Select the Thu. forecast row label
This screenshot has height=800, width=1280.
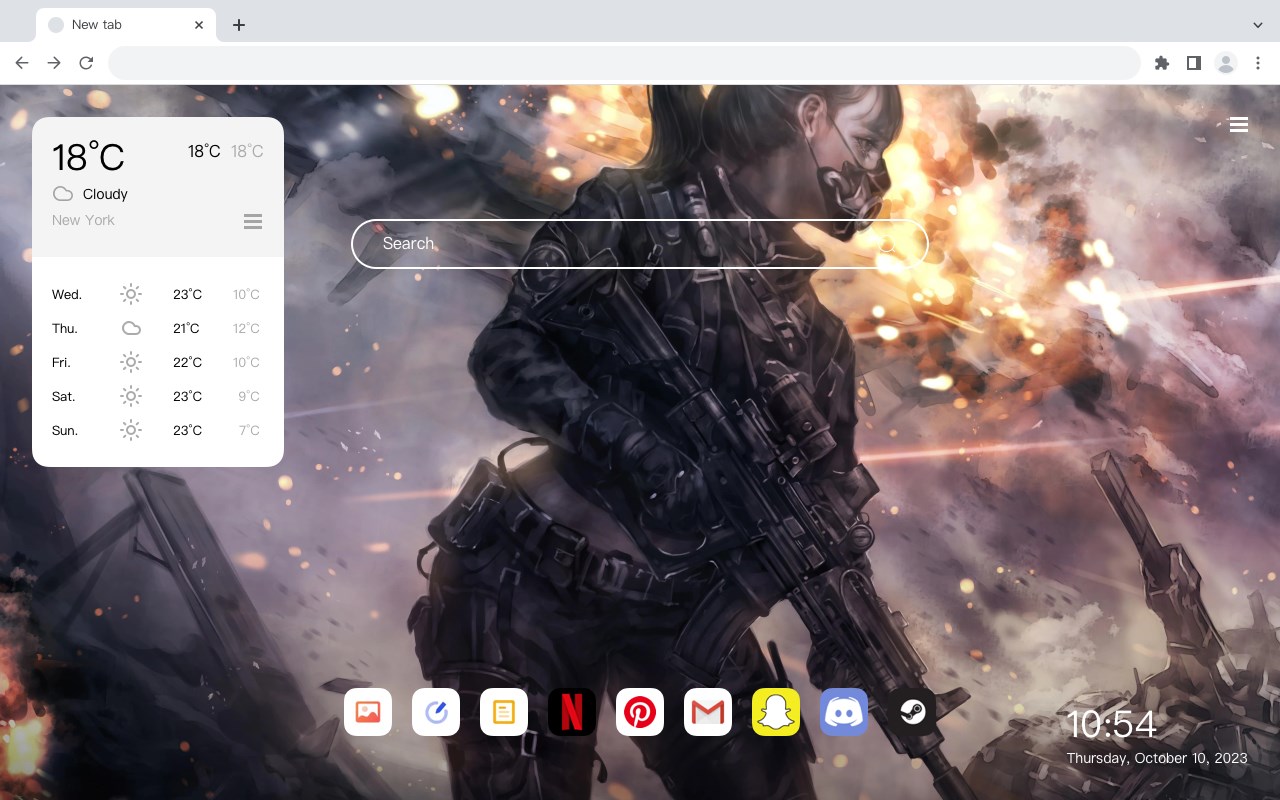coord(65,328)
